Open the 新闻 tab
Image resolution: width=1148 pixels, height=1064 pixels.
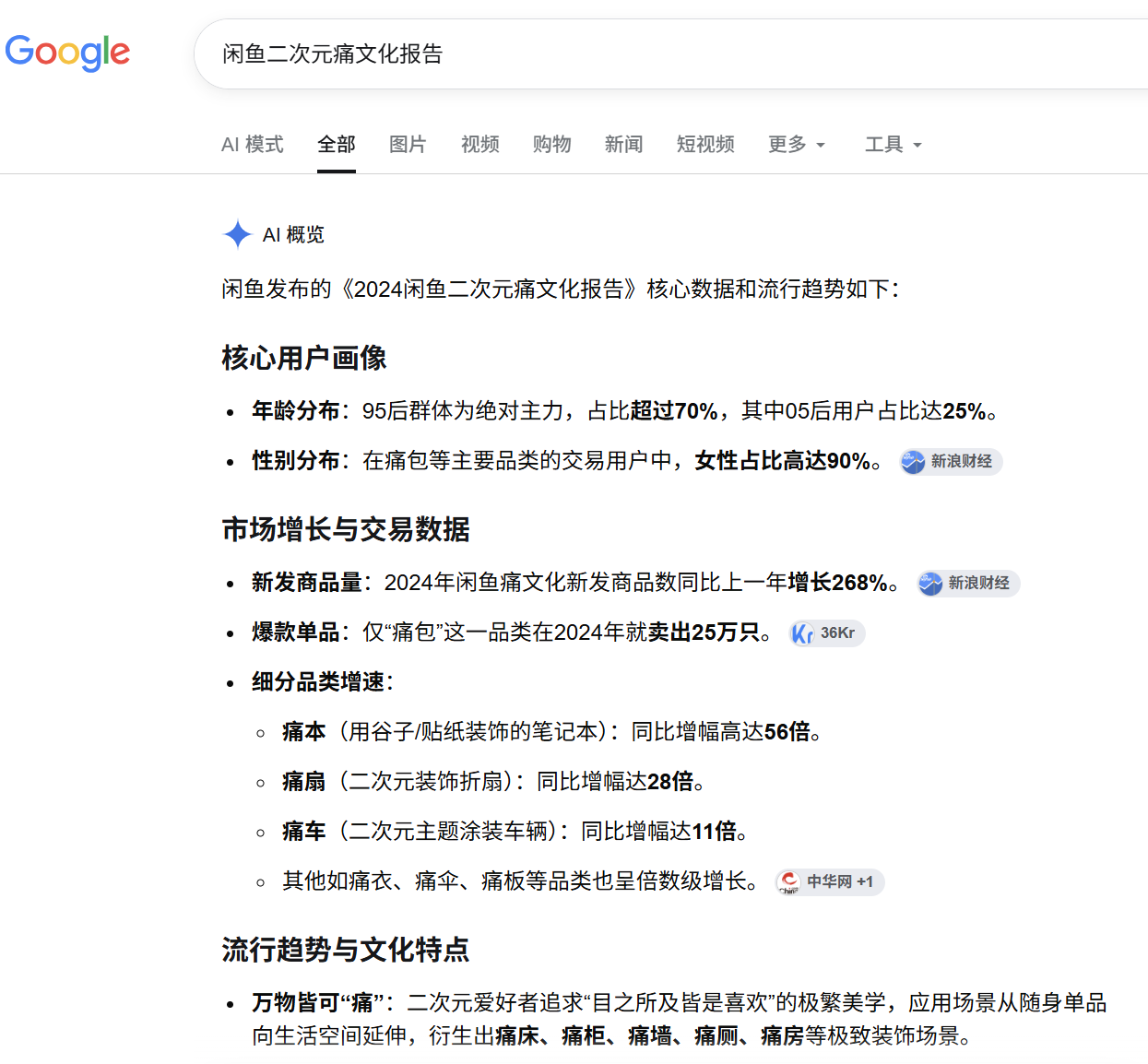click(624, 144)
